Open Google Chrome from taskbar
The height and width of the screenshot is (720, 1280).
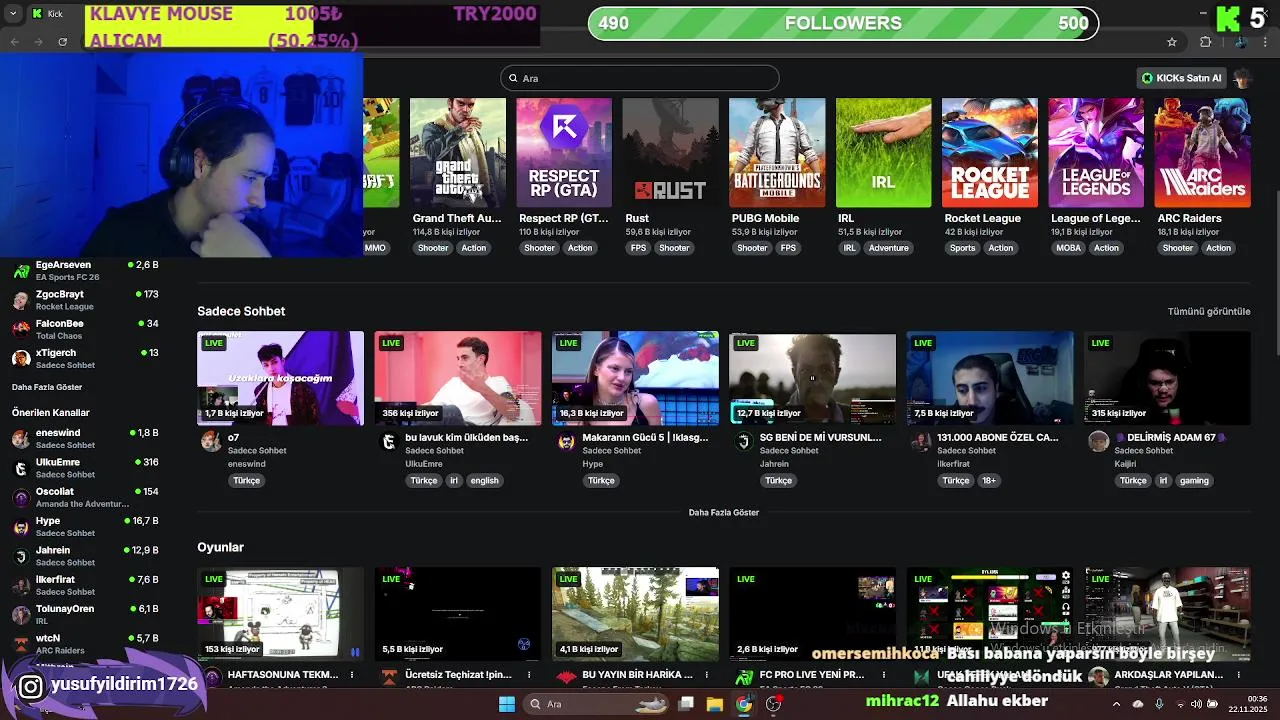744,704
